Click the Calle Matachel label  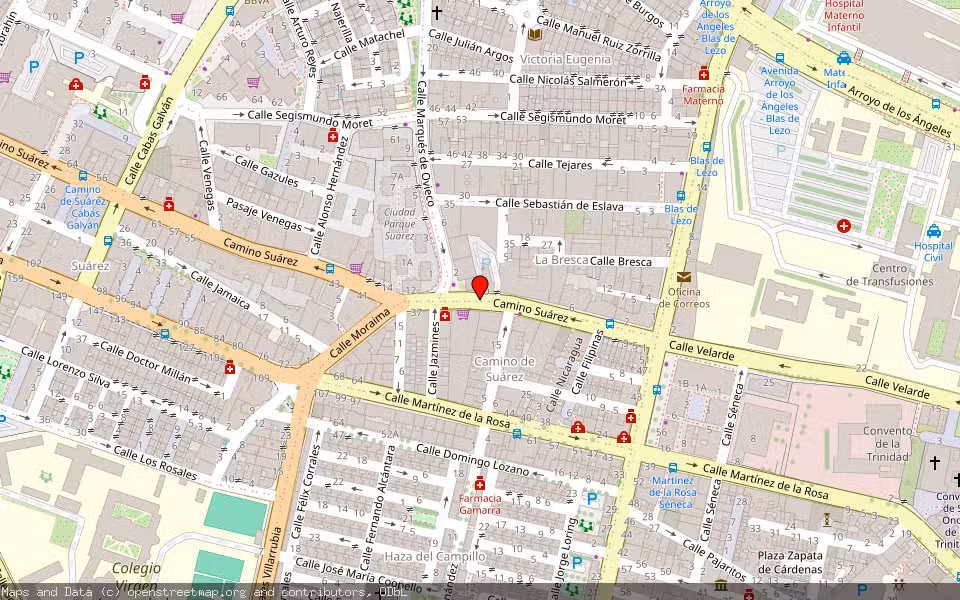(369, 43)
